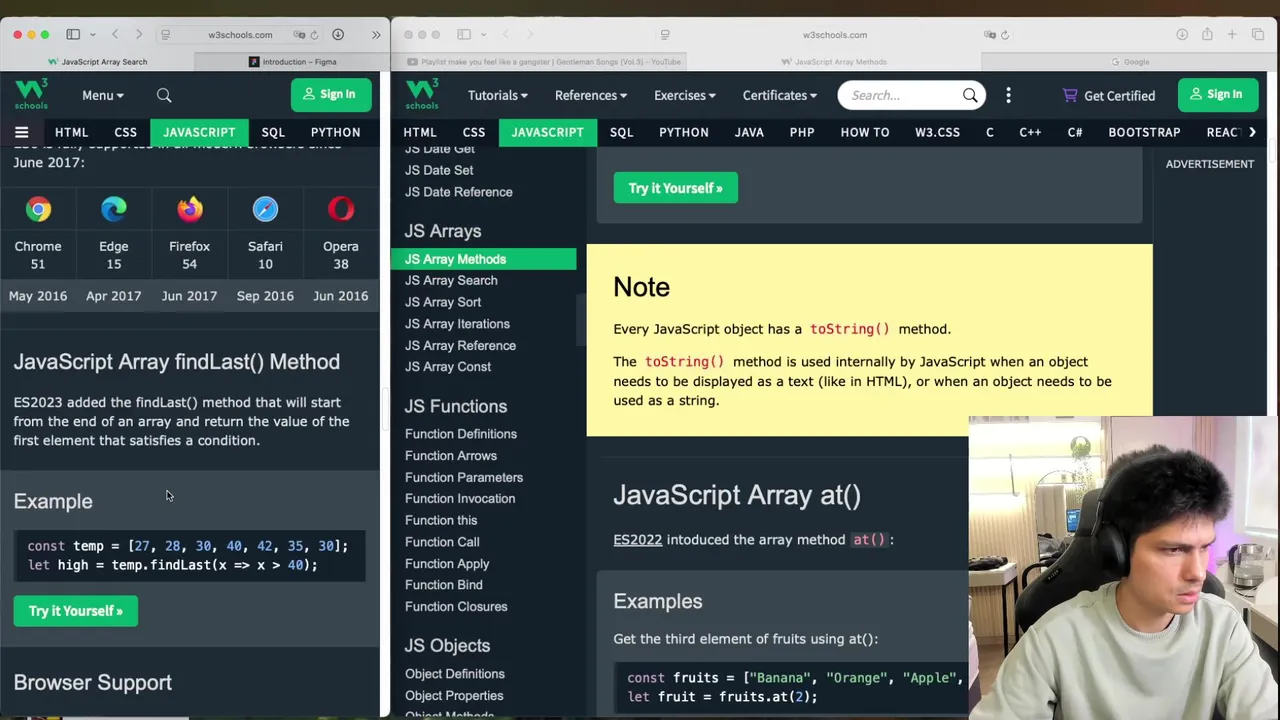1280x720 pixels.
Task: Show downloads in the right Safari window
Action: coord(1182,34)
